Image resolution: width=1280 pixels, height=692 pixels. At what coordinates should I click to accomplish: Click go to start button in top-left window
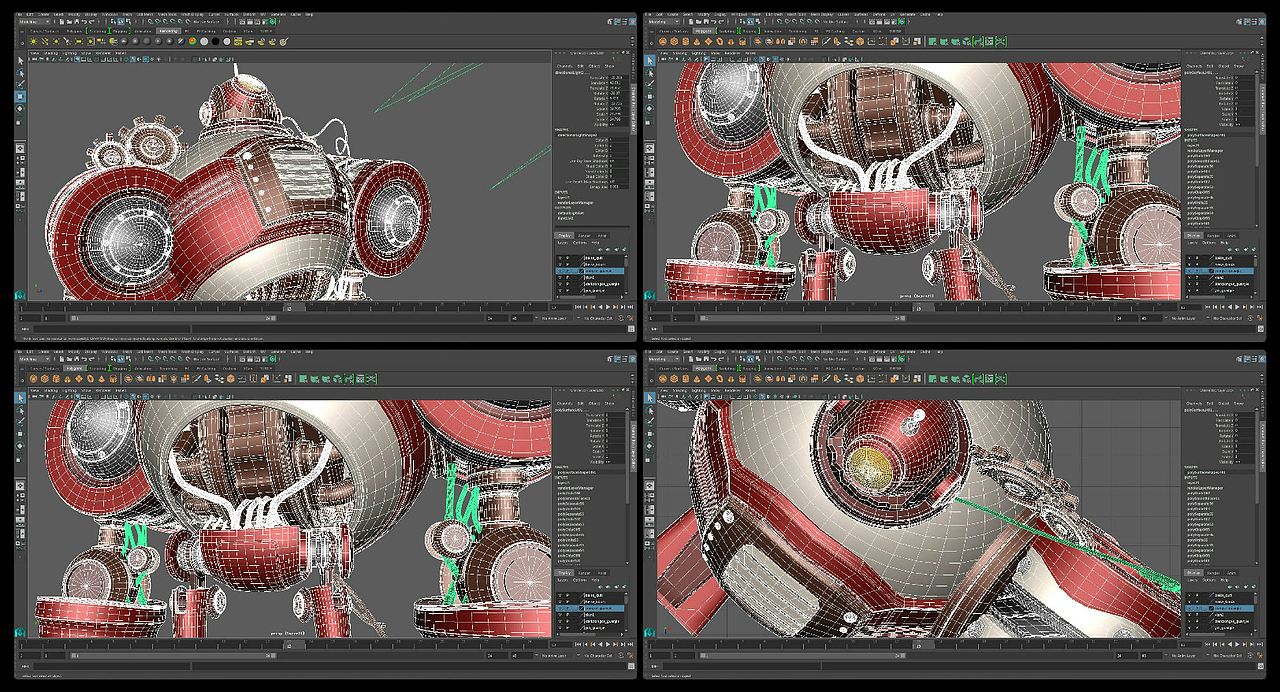(x=577, y=307)
